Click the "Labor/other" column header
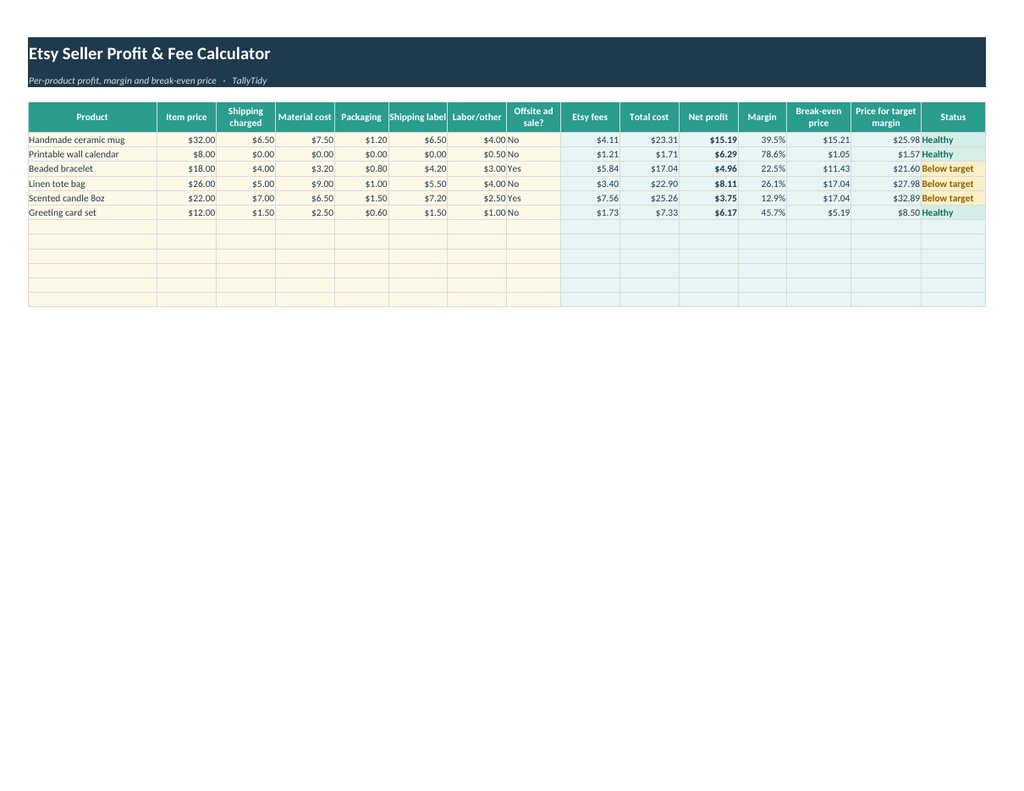Viewport: 1024px width, 791px height. (x=477, y=117)
